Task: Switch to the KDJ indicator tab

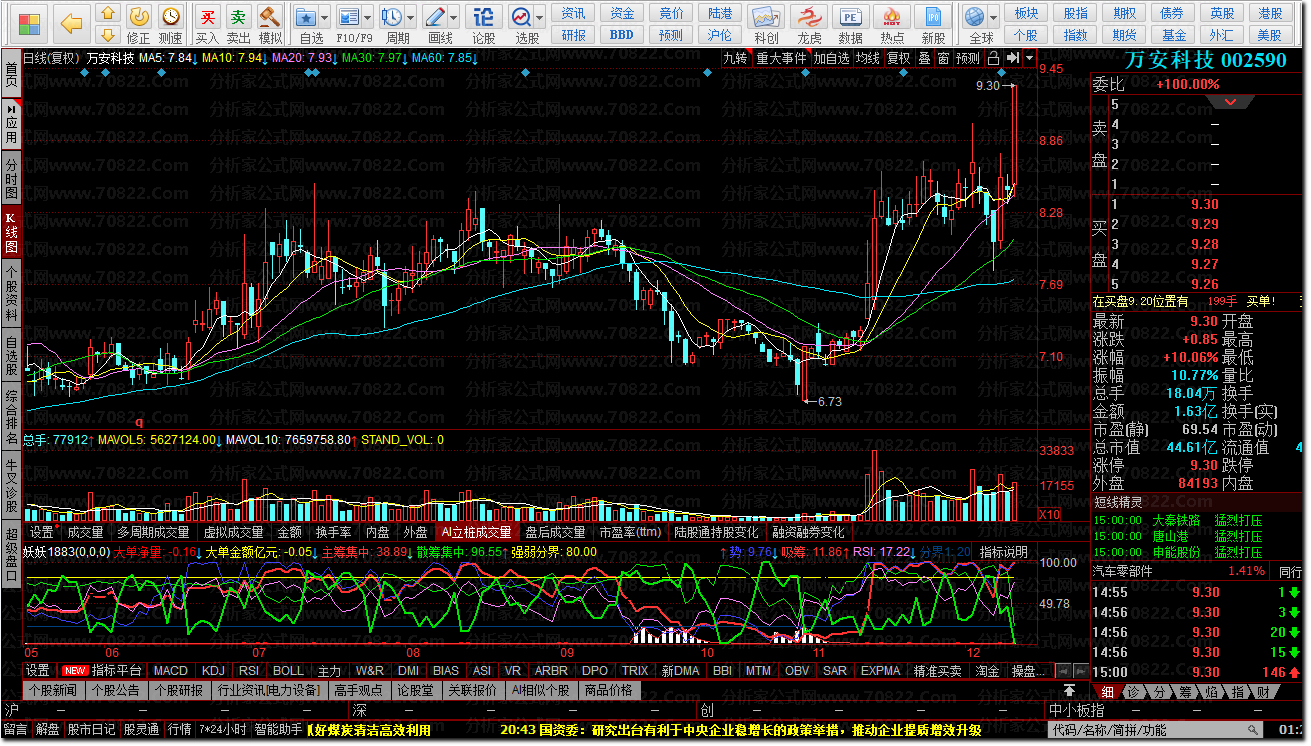Action: pyautogui.click(x=213, y=670)
